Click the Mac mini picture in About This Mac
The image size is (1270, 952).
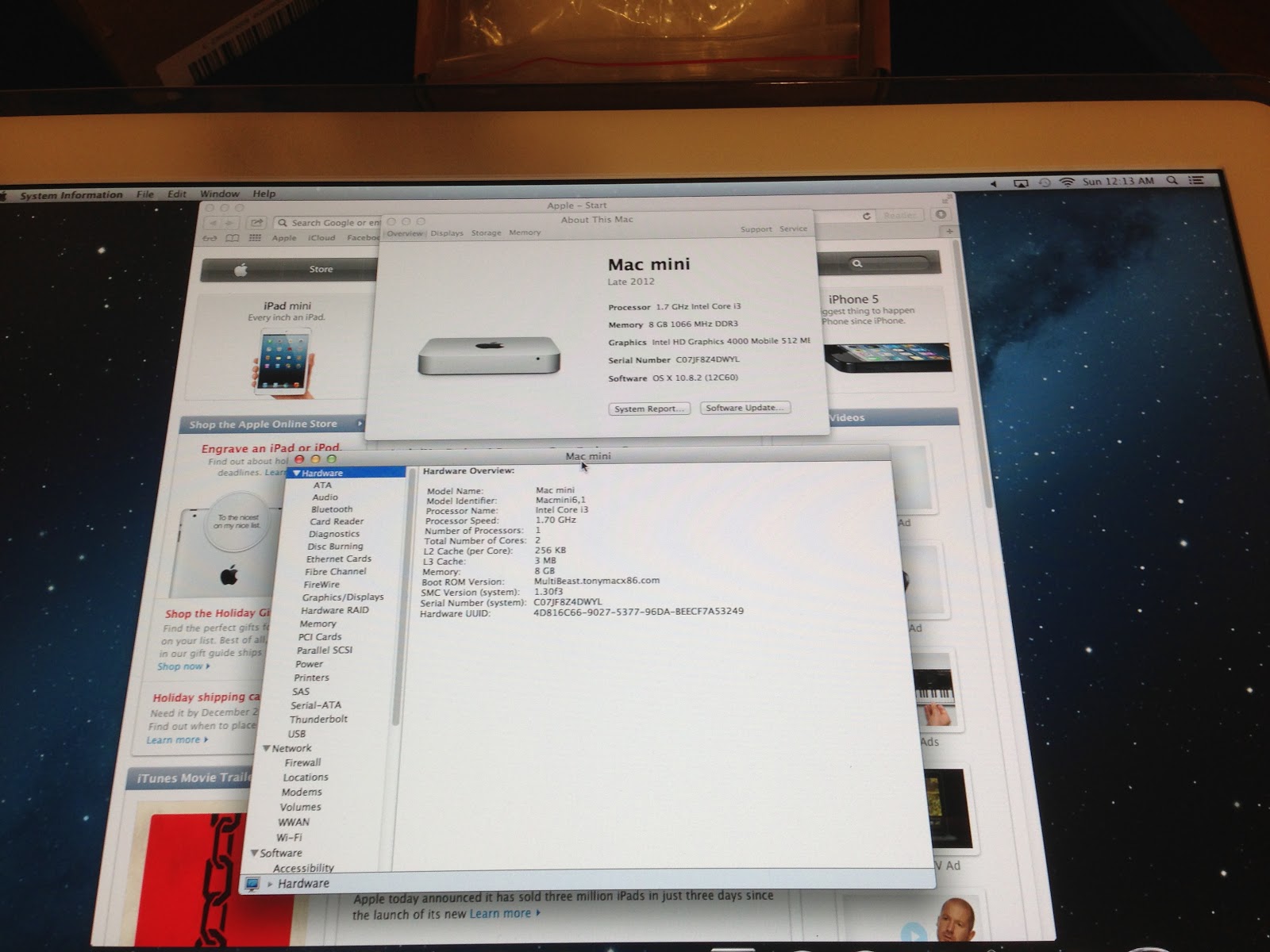pyautogui.click(x=489, y=355)
